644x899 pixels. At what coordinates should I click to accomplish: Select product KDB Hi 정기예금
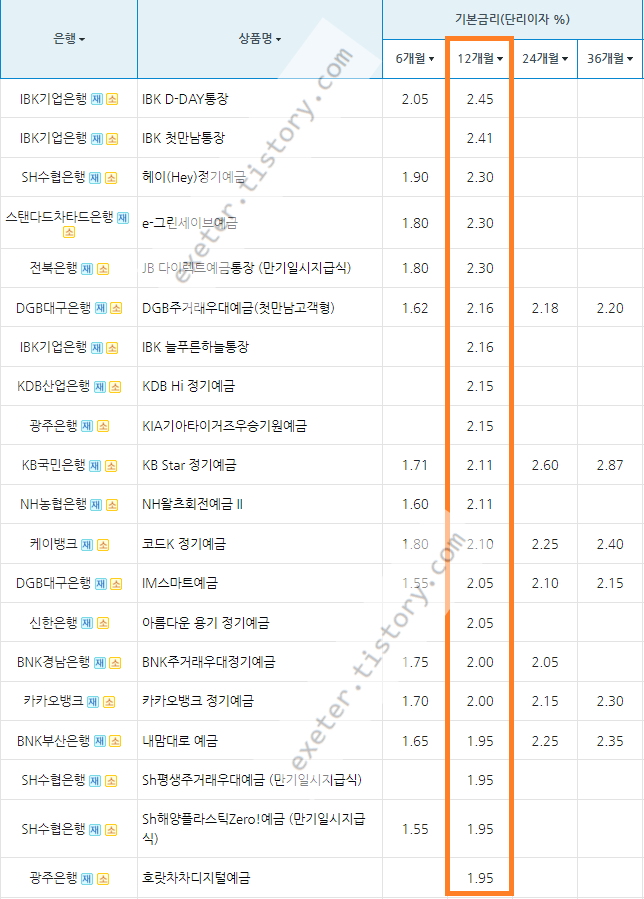(x=189, y=386)
